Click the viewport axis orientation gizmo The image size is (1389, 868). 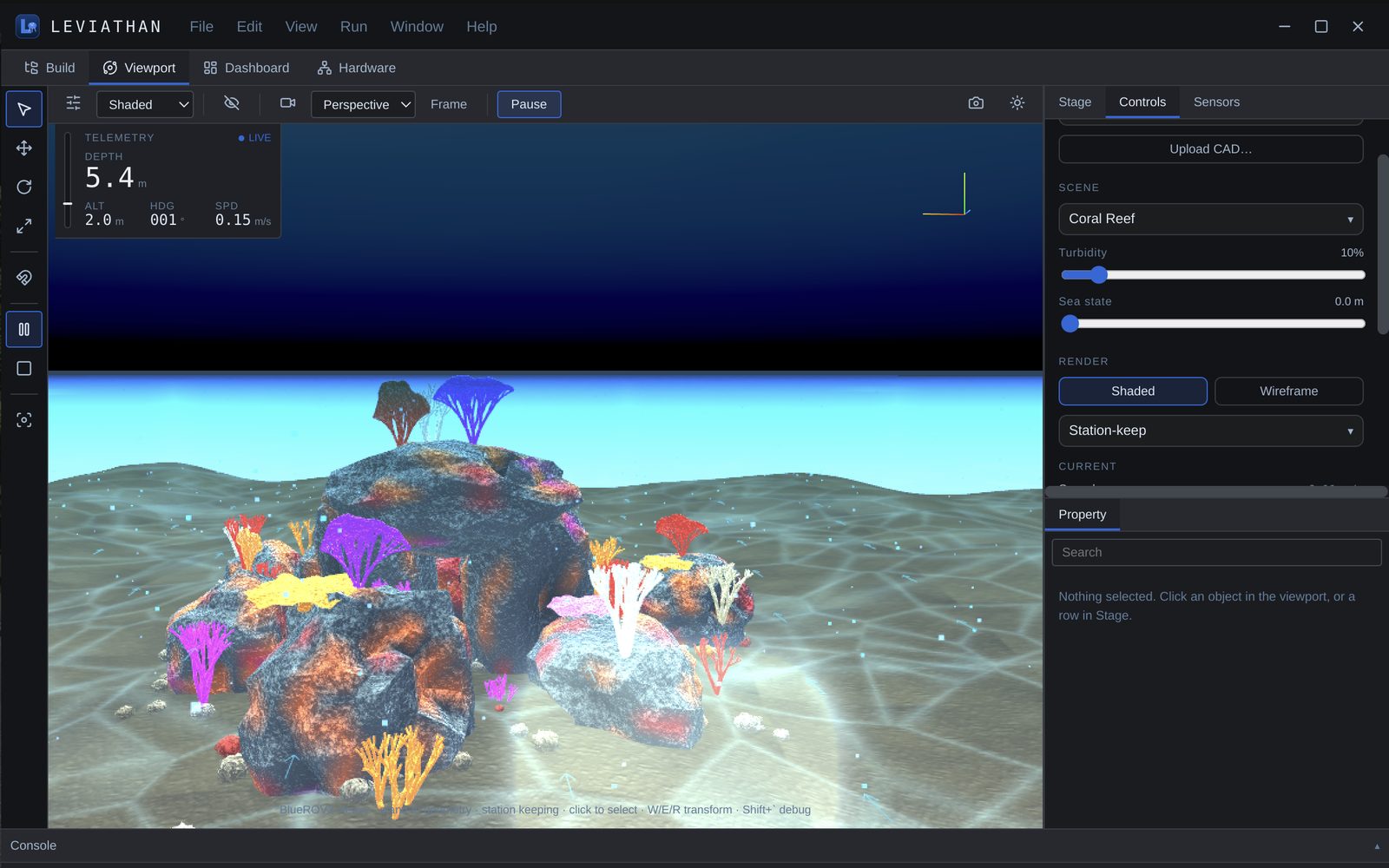[947, 194]
